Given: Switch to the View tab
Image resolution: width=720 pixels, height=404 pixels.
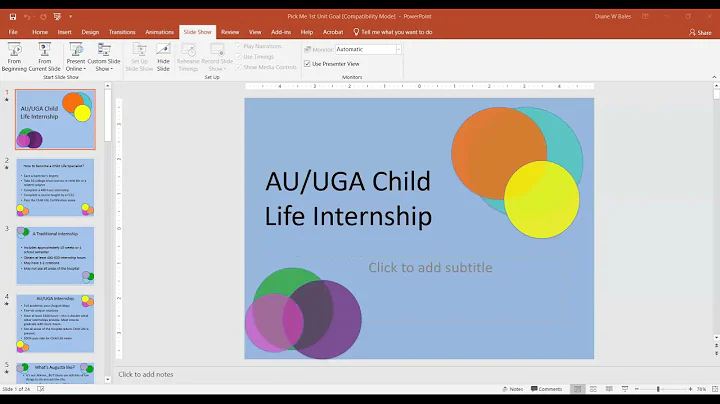Looking at the screenshot, I should click(x=255, y=32).
